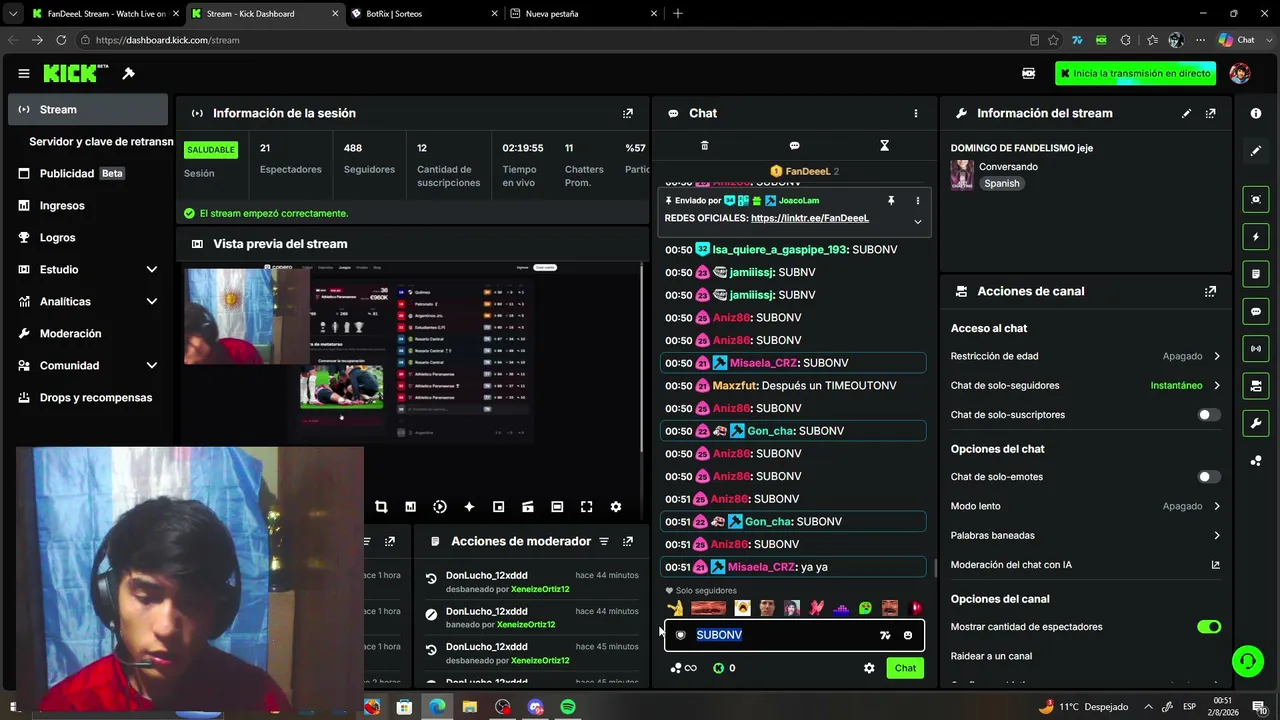Open moderator gavel icon in top bar
This screenshot has height=720, width=1280.
(128, 73)
